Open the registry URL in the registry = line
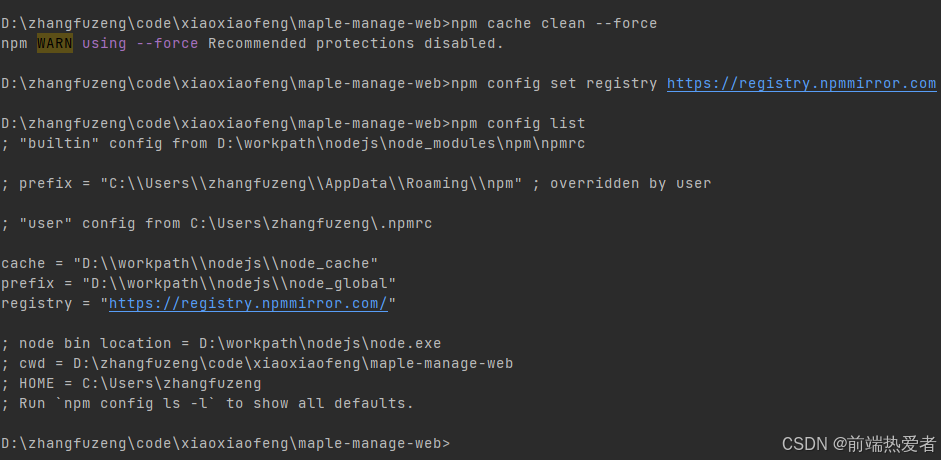 click(x=248, y=303)
